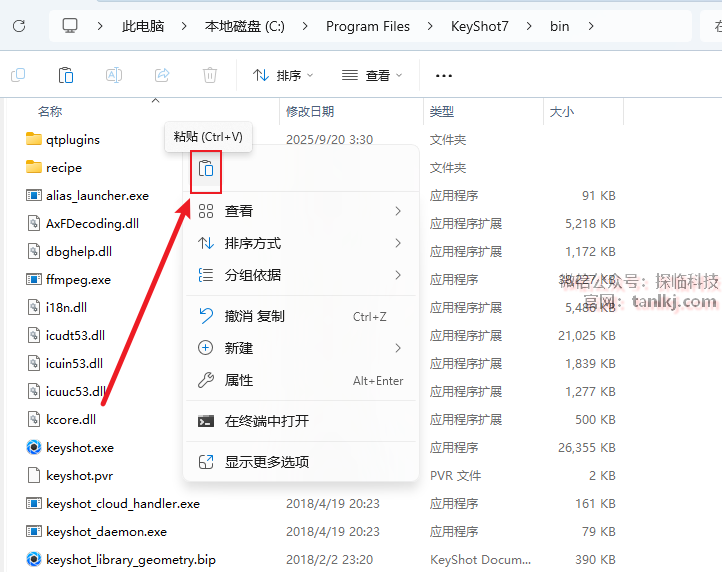The image size is (722, 575).
Task: Click the 2025/9/20 3:30 date cell
Action: [x=329, y=139]
